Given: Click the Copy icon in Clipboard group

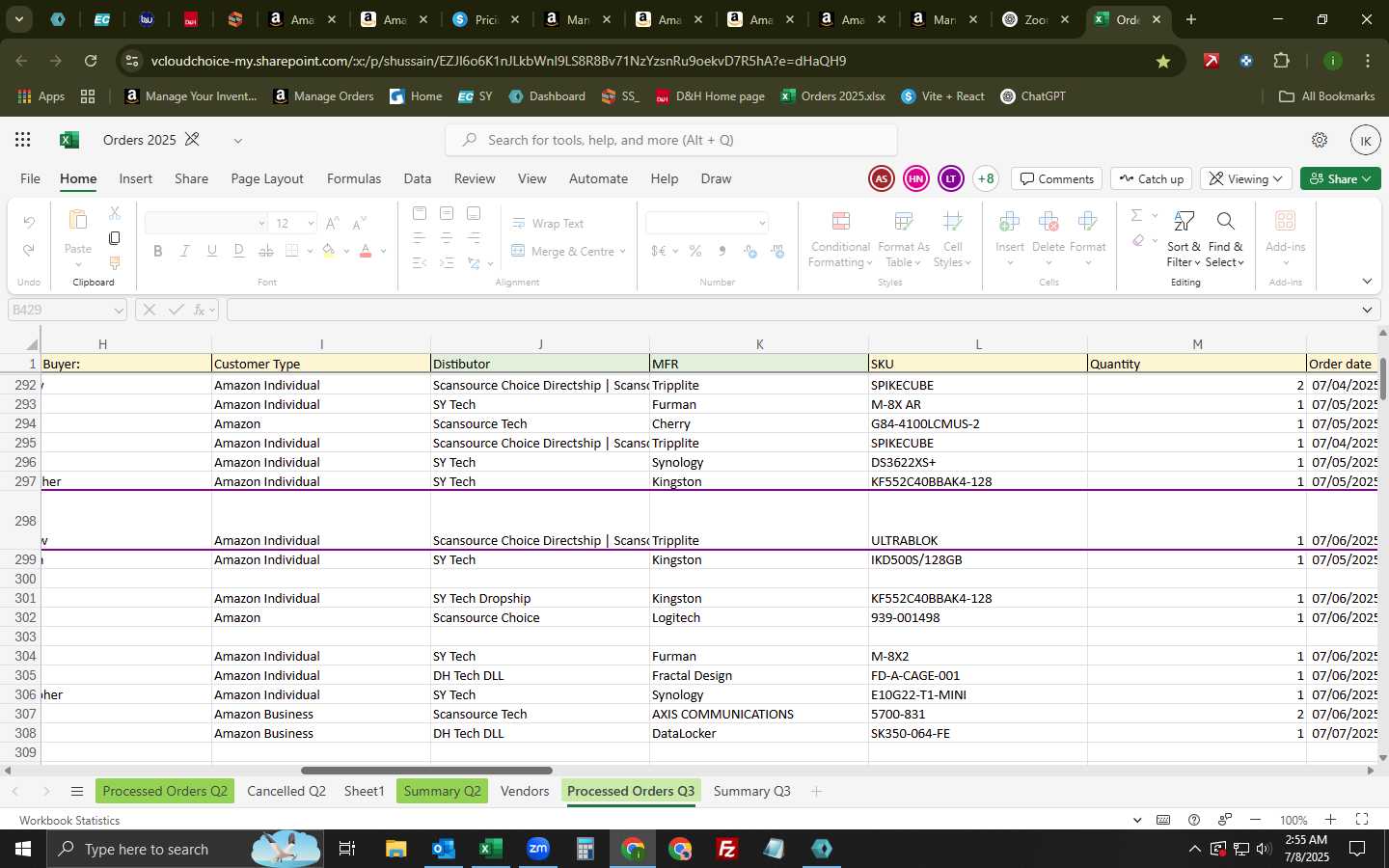Looking at the screenshot, I should click(x=115, y=237).
